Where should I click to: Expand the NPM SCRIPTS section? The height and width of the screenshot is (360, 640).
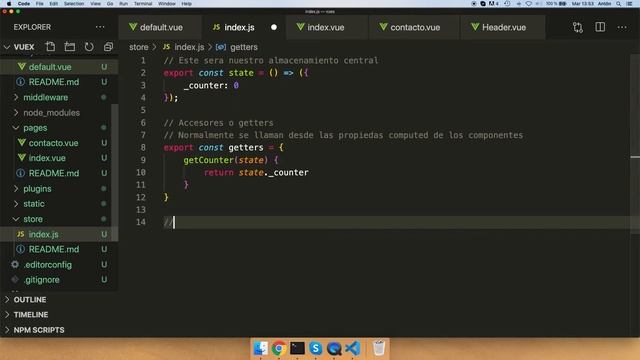point(59,330)
